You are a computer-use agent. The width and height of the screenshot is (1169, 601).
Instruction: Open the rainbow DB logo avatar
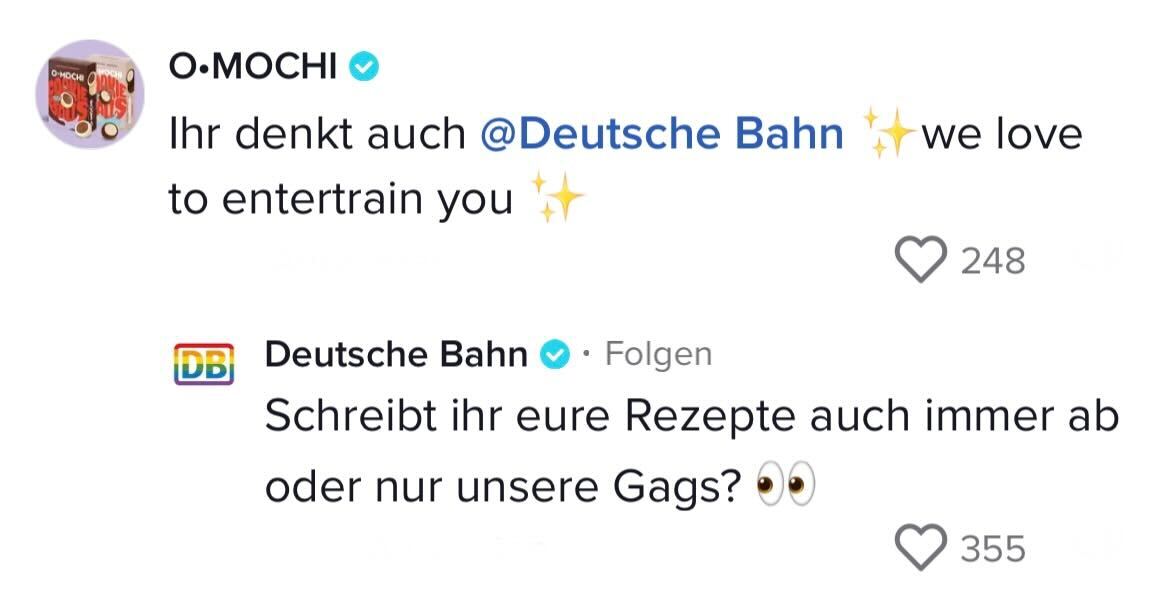pos(204,365)
